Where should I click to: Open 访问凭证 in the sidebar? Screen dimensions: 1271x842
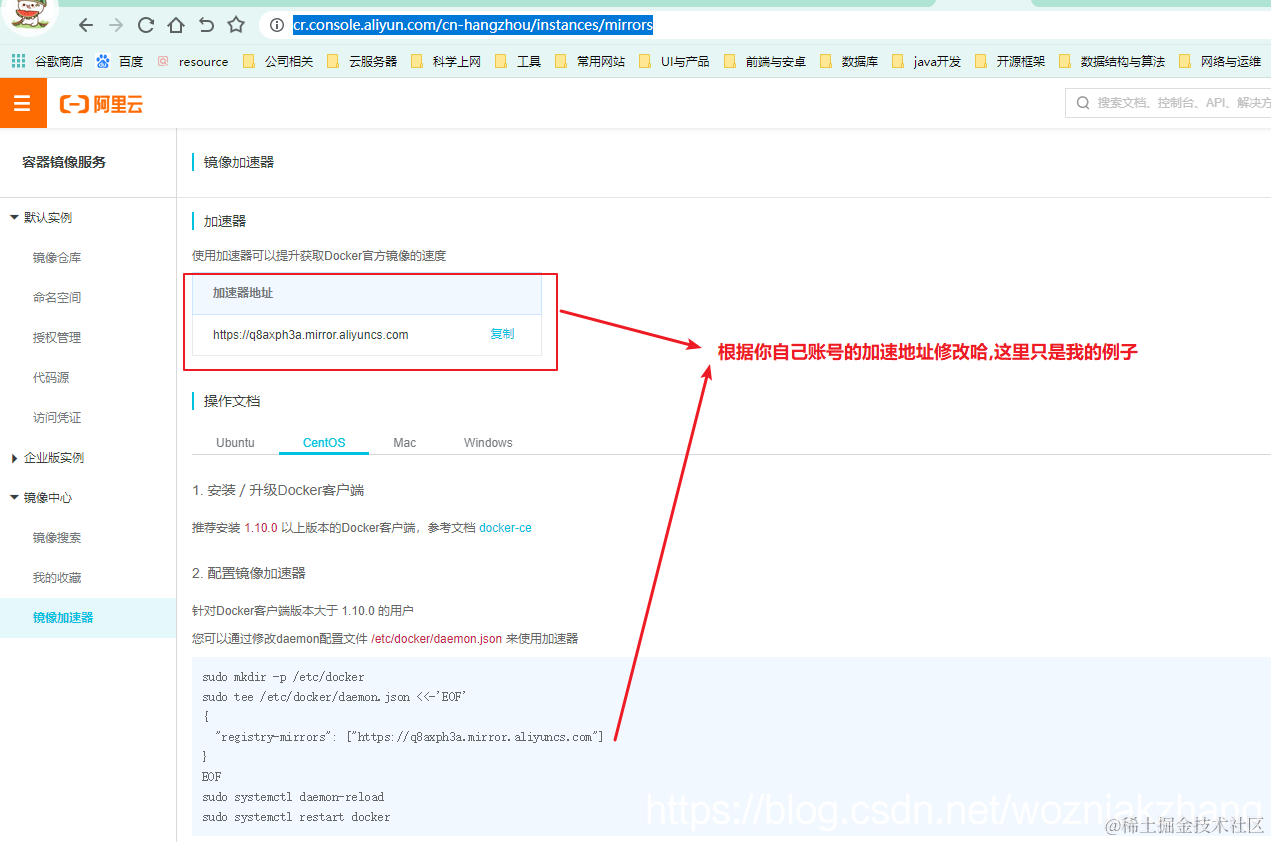pyautogui.click(x=57, y=417)
